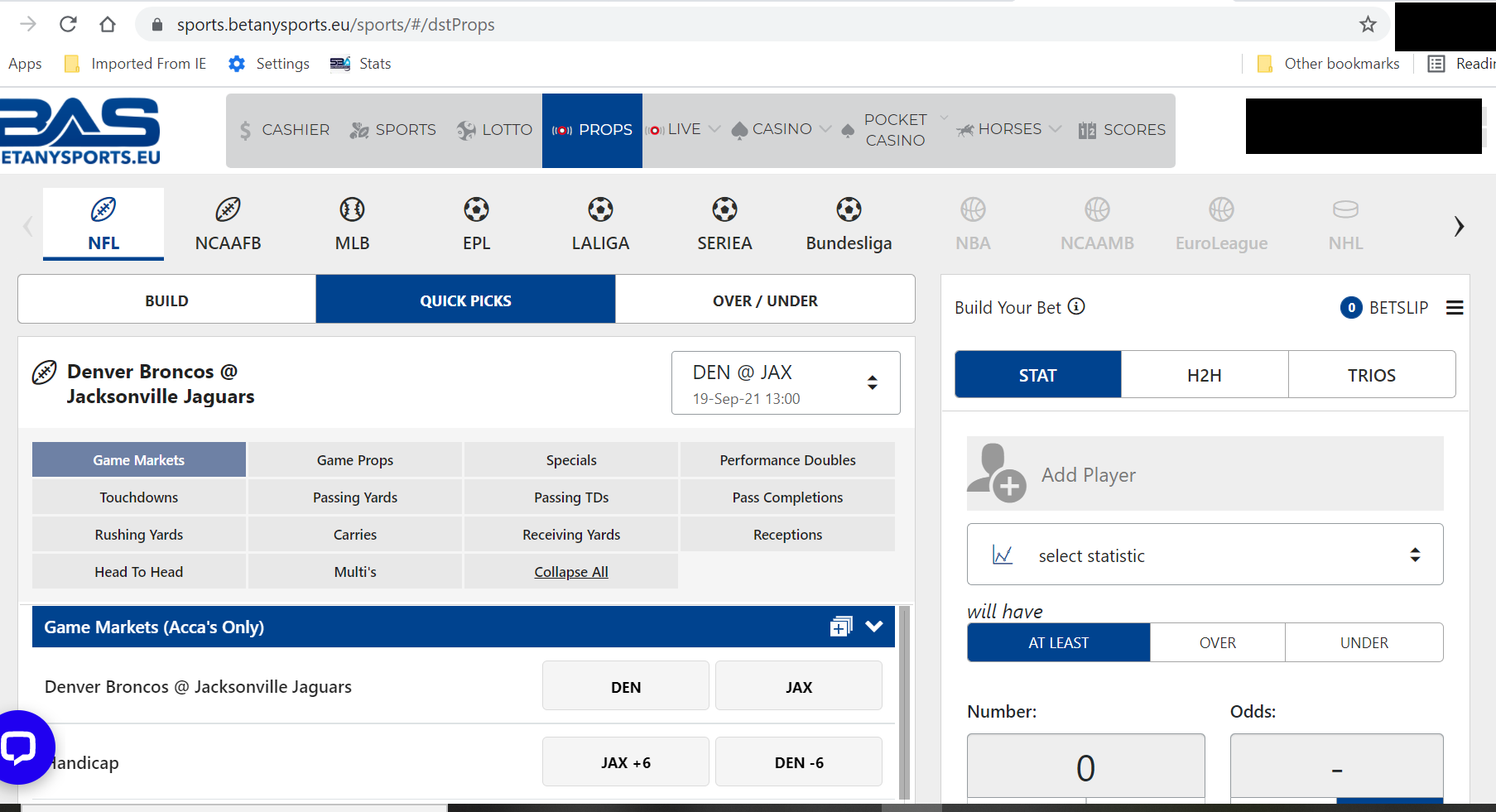Open the select statistic dropdown
The image size is (1496, 812).
pos(1205,555)
